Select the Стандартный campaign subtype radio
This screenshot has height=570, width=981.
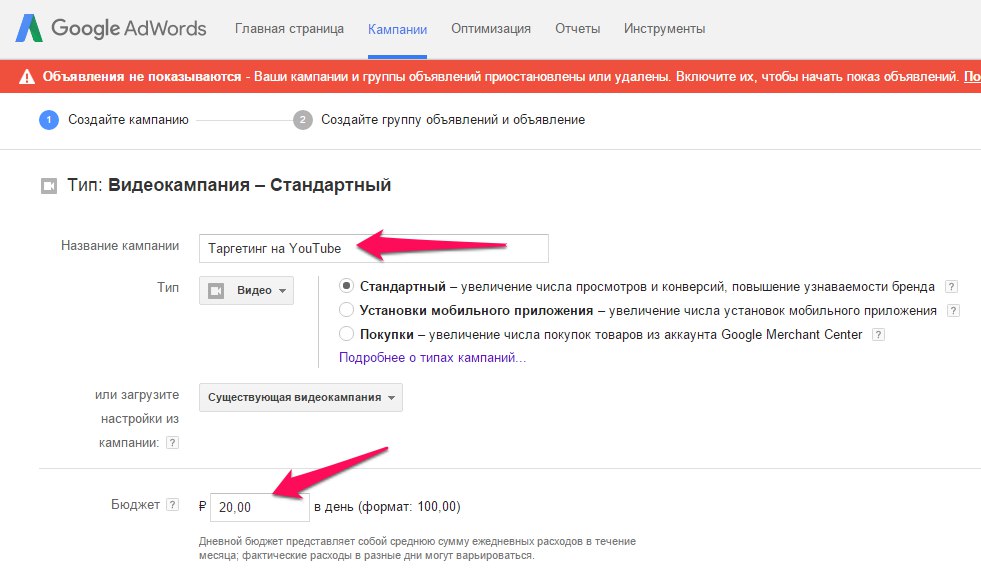pyautogui.click(x=346, y=286)
